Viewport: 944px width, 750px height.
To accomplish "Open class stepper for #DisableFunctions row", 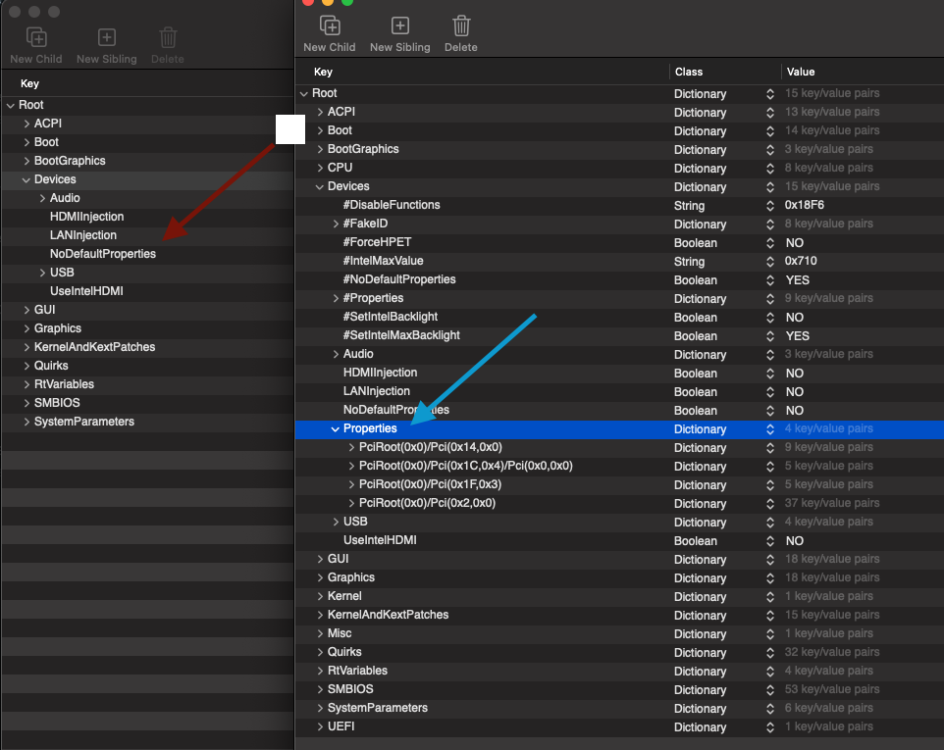I will click(x=770, y=206).
